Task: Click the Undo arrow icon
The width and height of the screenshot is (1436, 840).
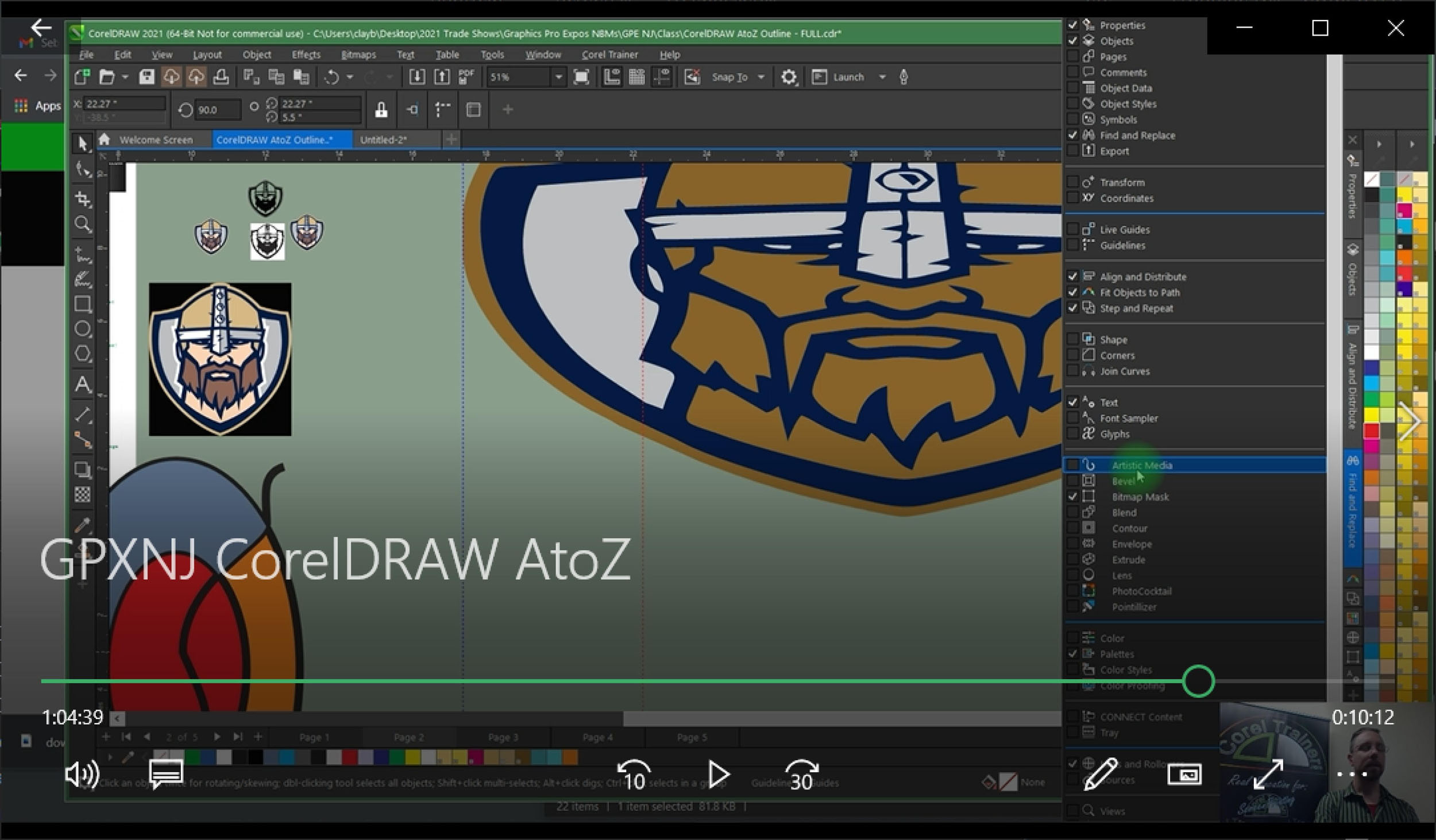Action: 331,77
